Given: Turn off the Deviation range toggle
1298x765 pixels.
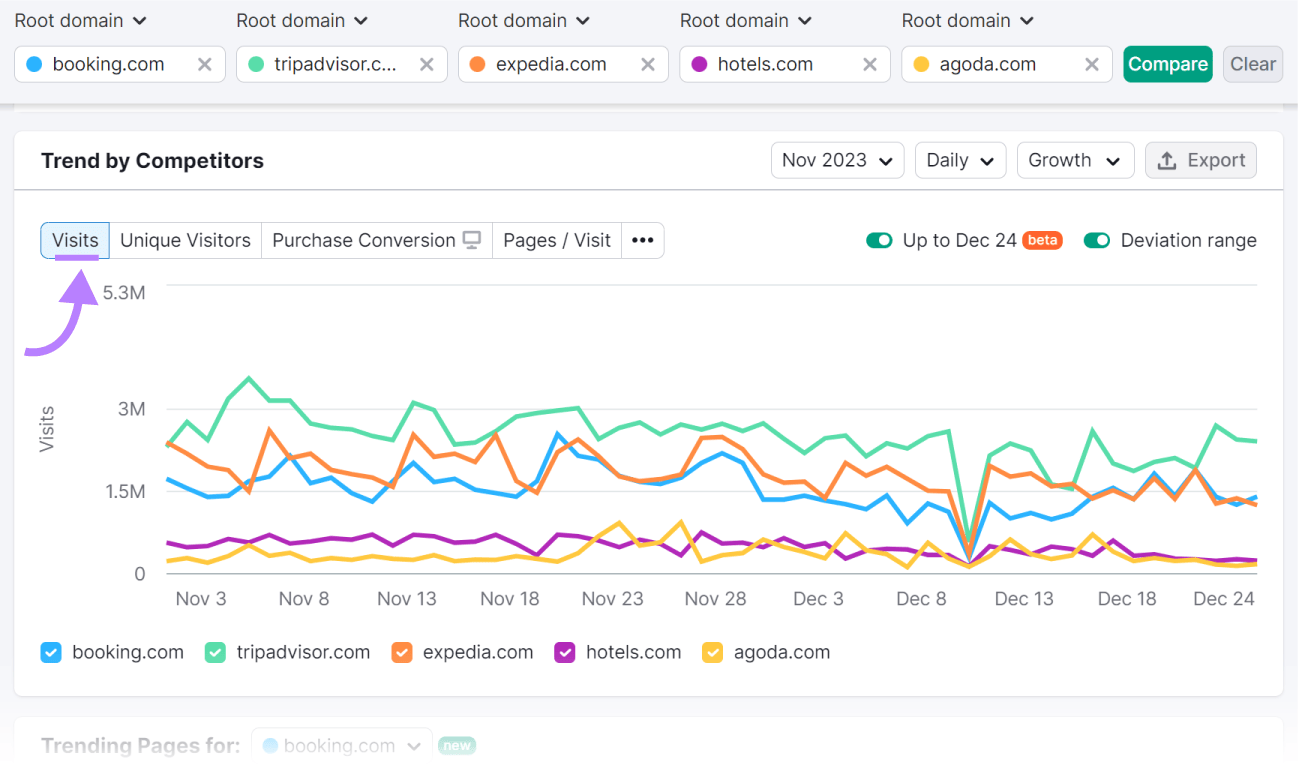Looking at the screenshot, I should tap(1096, 240).
